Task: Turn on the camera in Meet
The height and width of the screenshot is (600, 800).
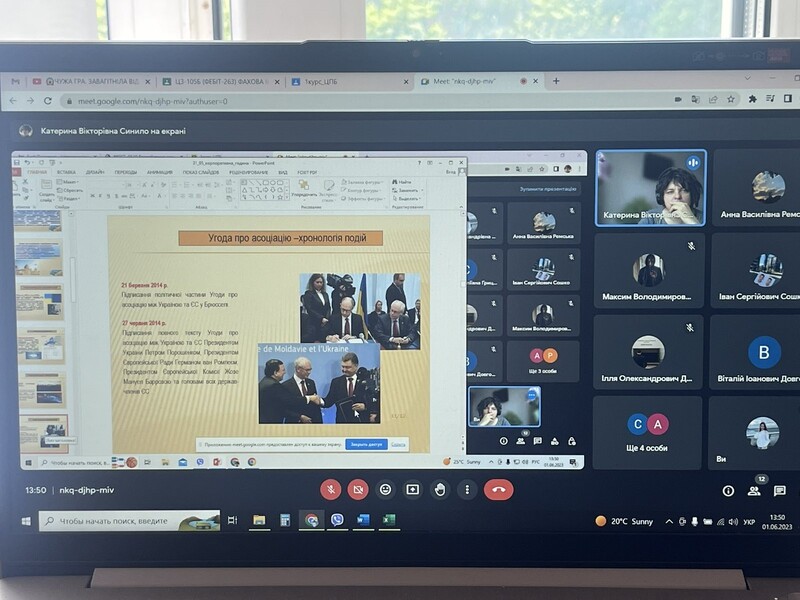Action: pos(358,490)
